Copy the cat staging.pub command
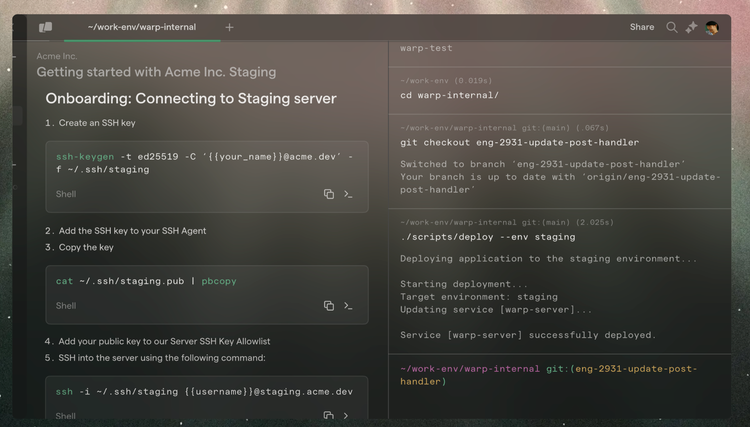The image size is (750, 427). pyautogui.click(x=328, y=306)
